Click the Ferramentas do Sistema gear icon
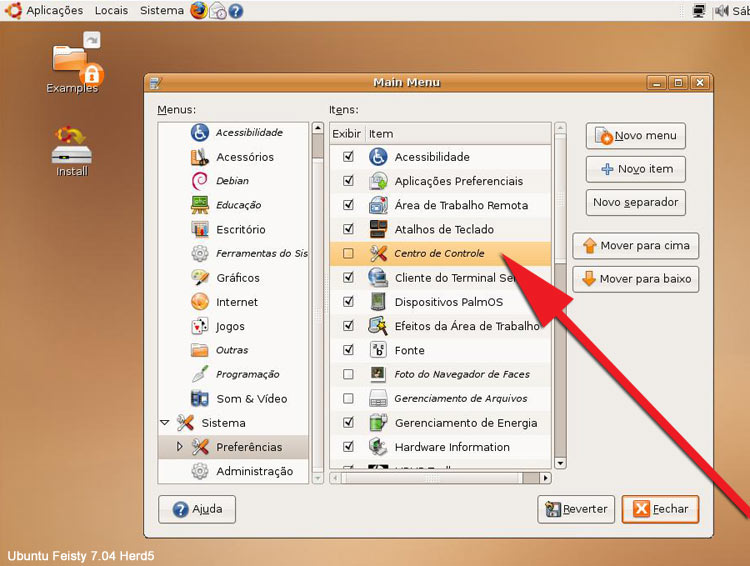The height and width of the screenshot is (566, 750). [x=199, y=253]
